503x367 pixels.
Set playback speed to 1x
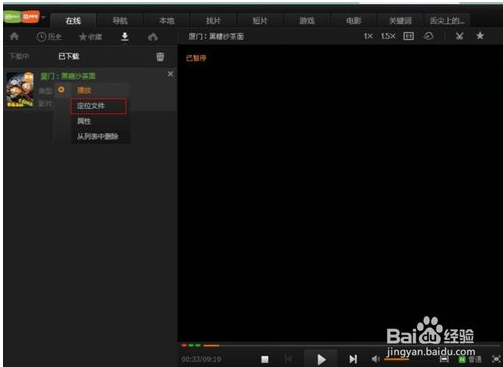tap(368, 36)
